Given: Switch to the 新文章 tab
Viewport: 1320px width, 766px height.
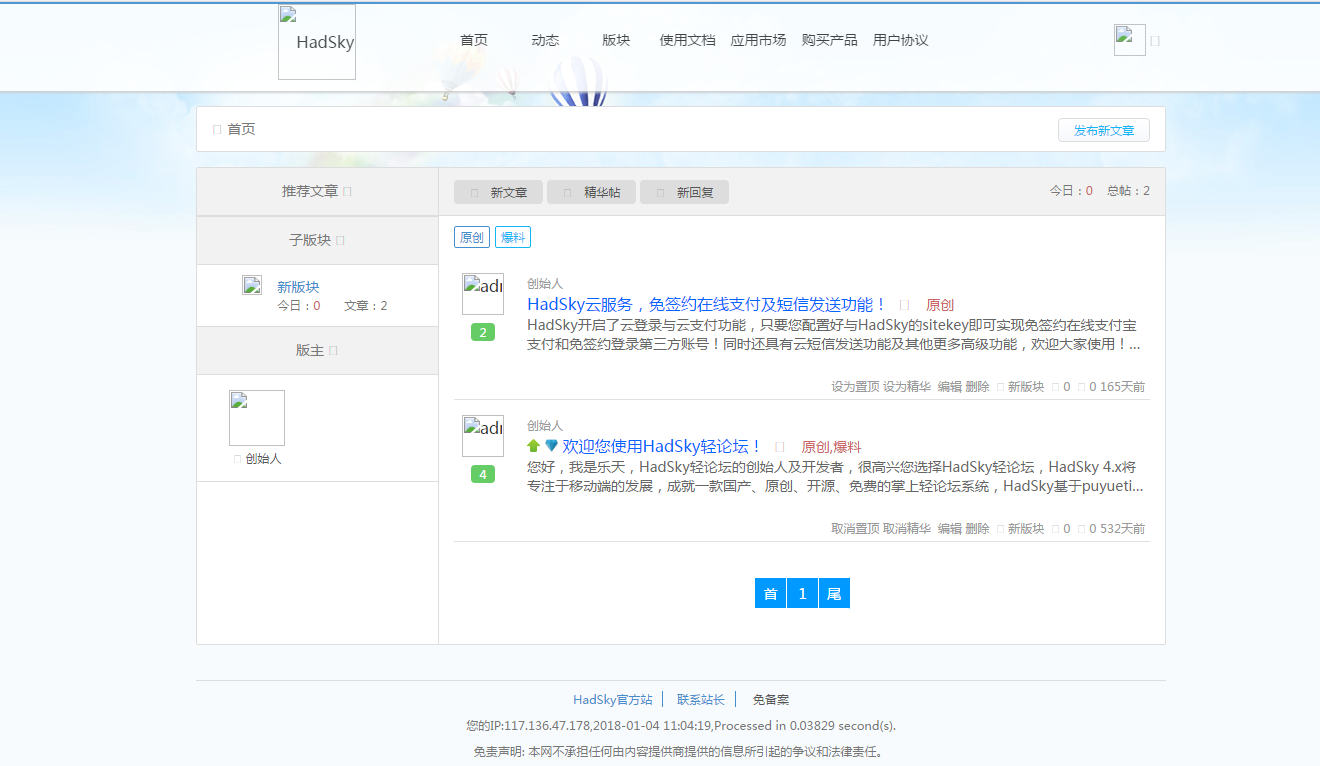Looking at the screenshot, I should tap(498, 192).
